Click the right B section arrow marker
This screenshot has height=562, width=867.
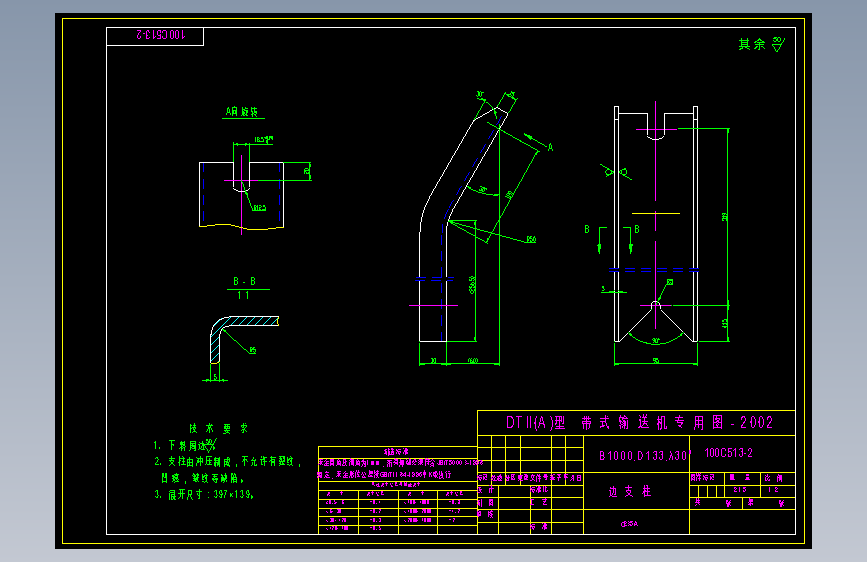click(630, 241)
